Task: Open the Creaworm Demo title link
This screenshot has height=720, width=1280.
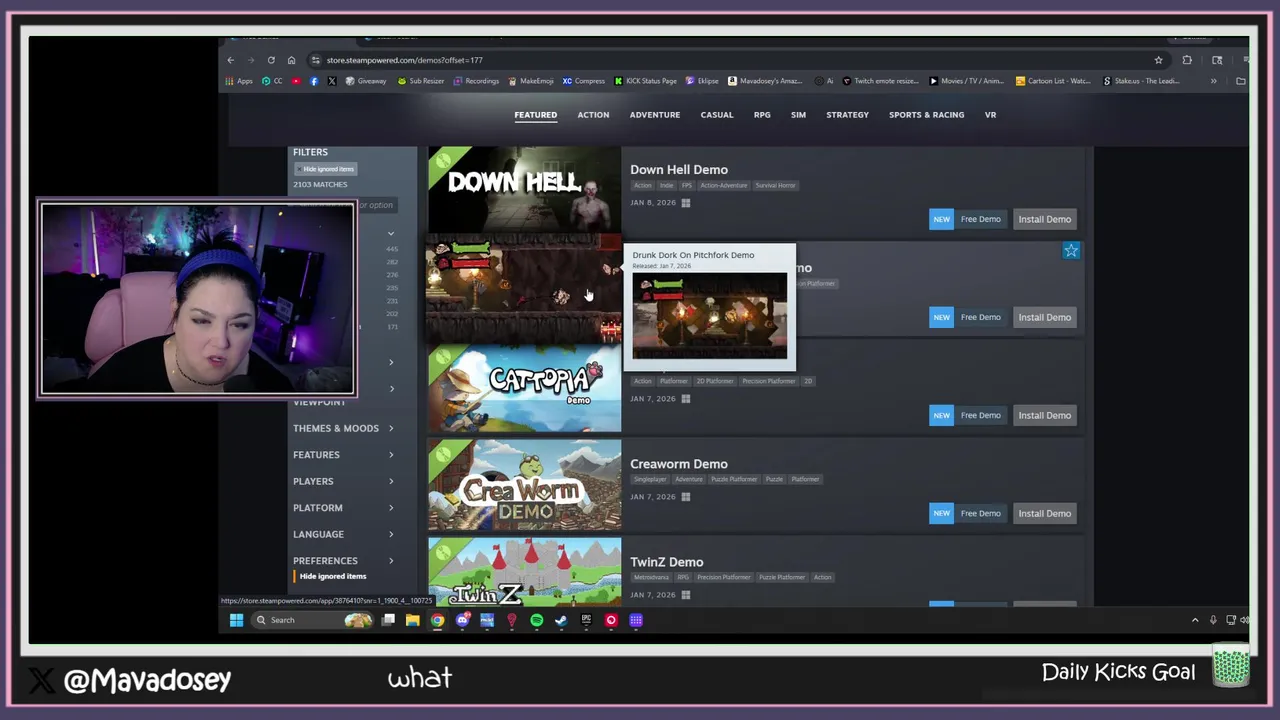Action: coord(679,464)
